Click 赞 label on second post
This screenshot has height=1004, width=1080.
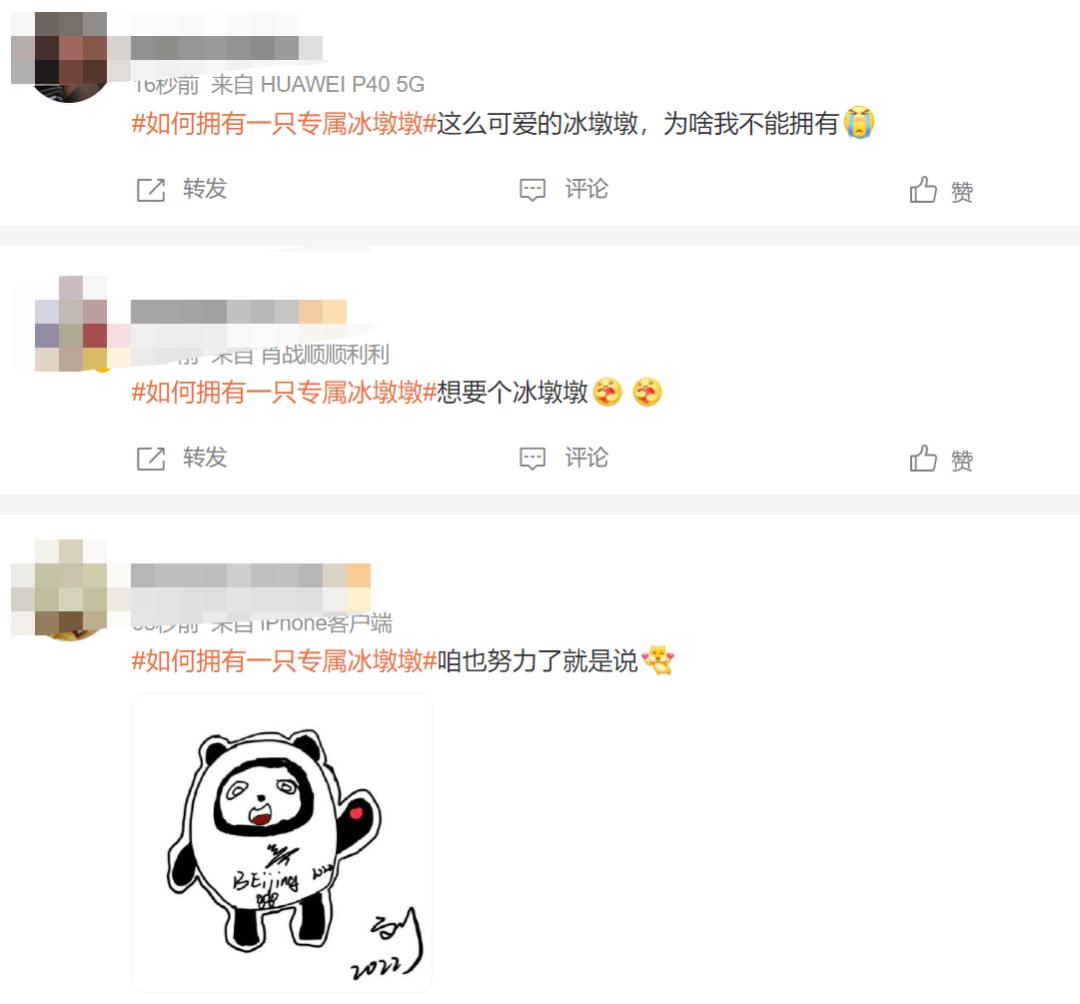[962, 460]
